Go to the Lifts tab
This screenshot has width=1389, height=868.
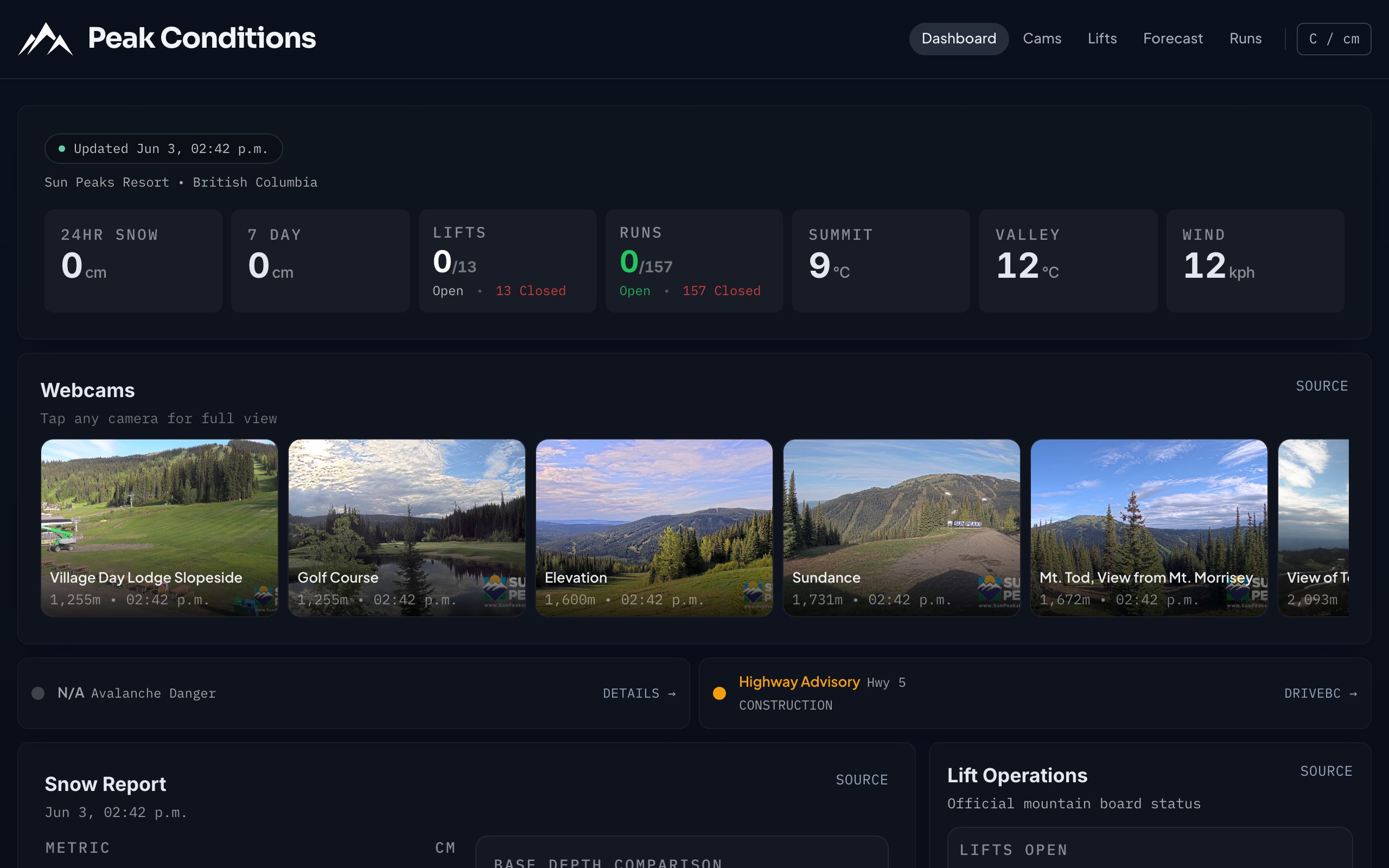(1102, 39)
